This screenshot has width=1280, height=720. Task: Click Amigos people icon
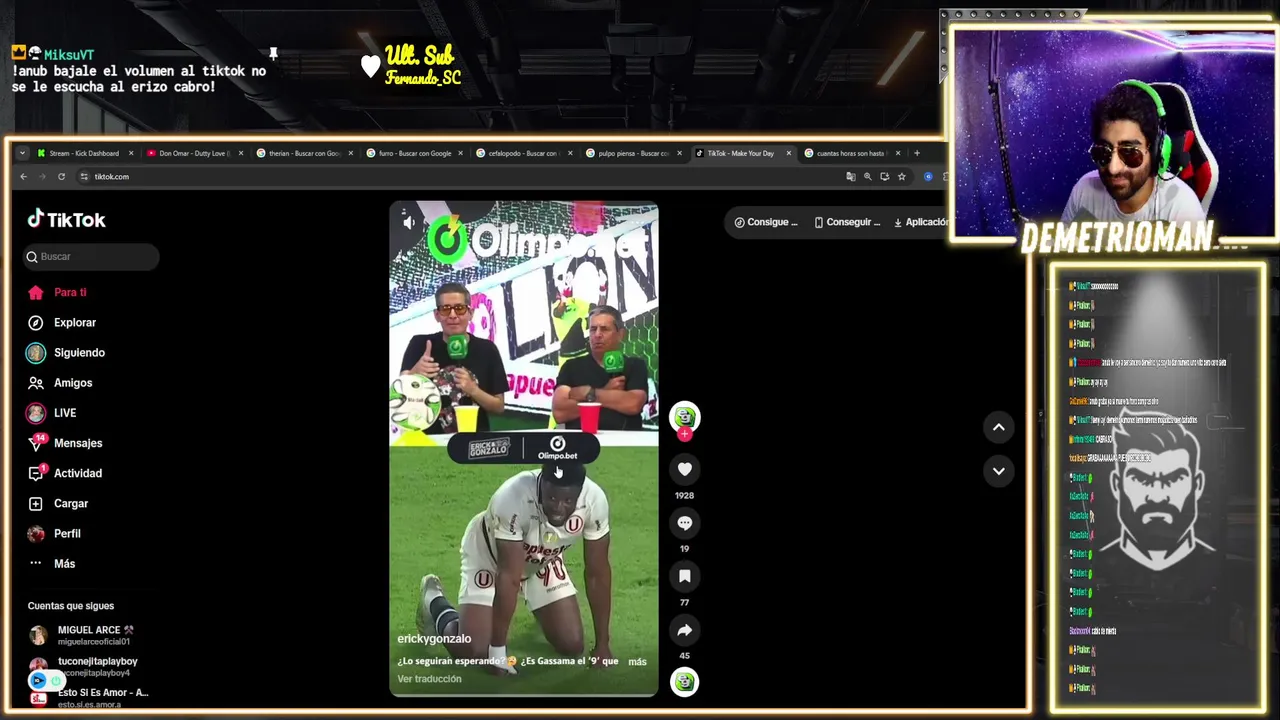36,382
